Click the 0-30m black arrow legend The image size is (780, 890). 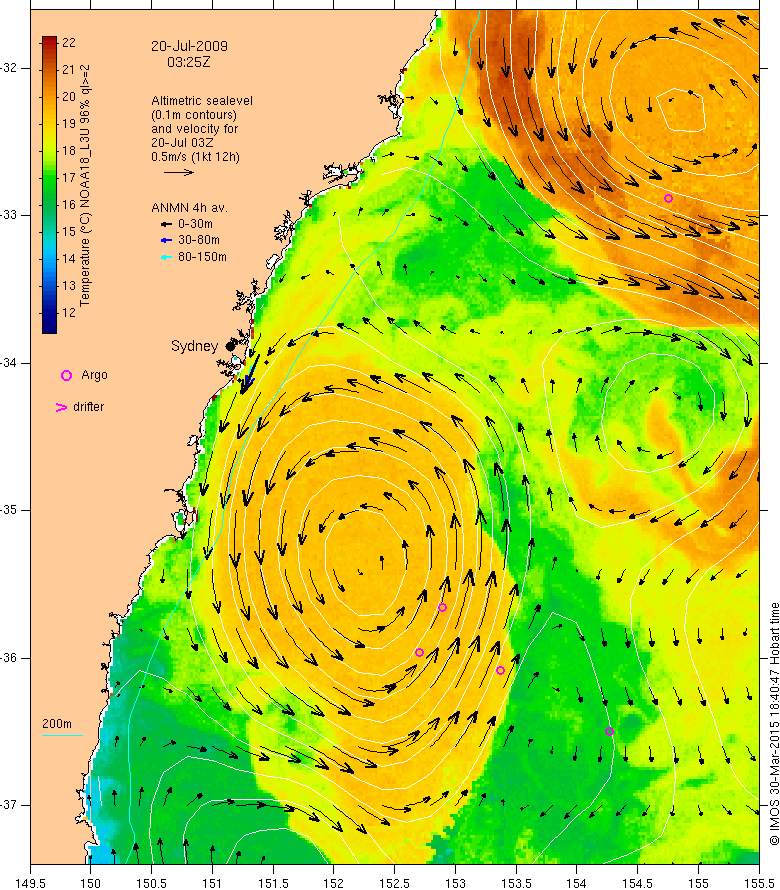click(x=166, y=224)
